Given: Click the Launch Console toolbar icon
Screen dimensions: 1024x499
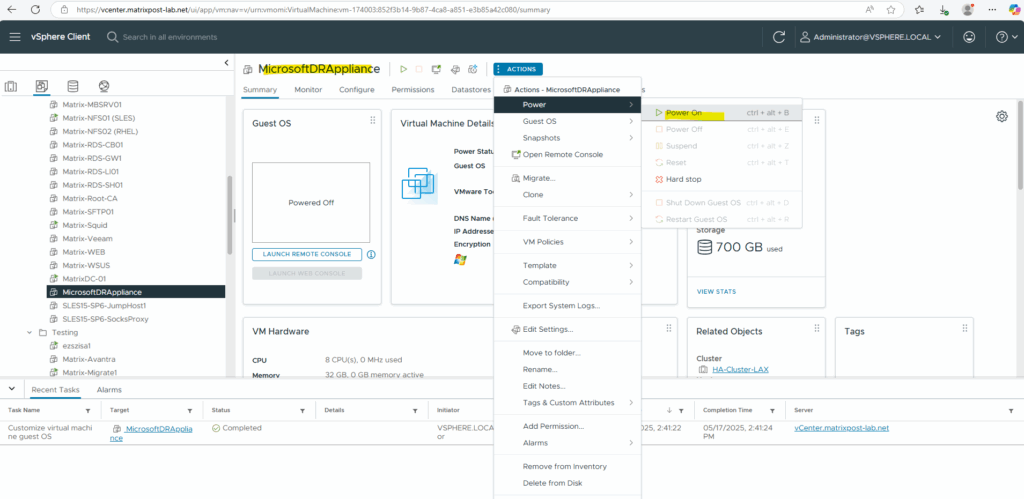Looking at the screenshot, I should click(437, 69).
